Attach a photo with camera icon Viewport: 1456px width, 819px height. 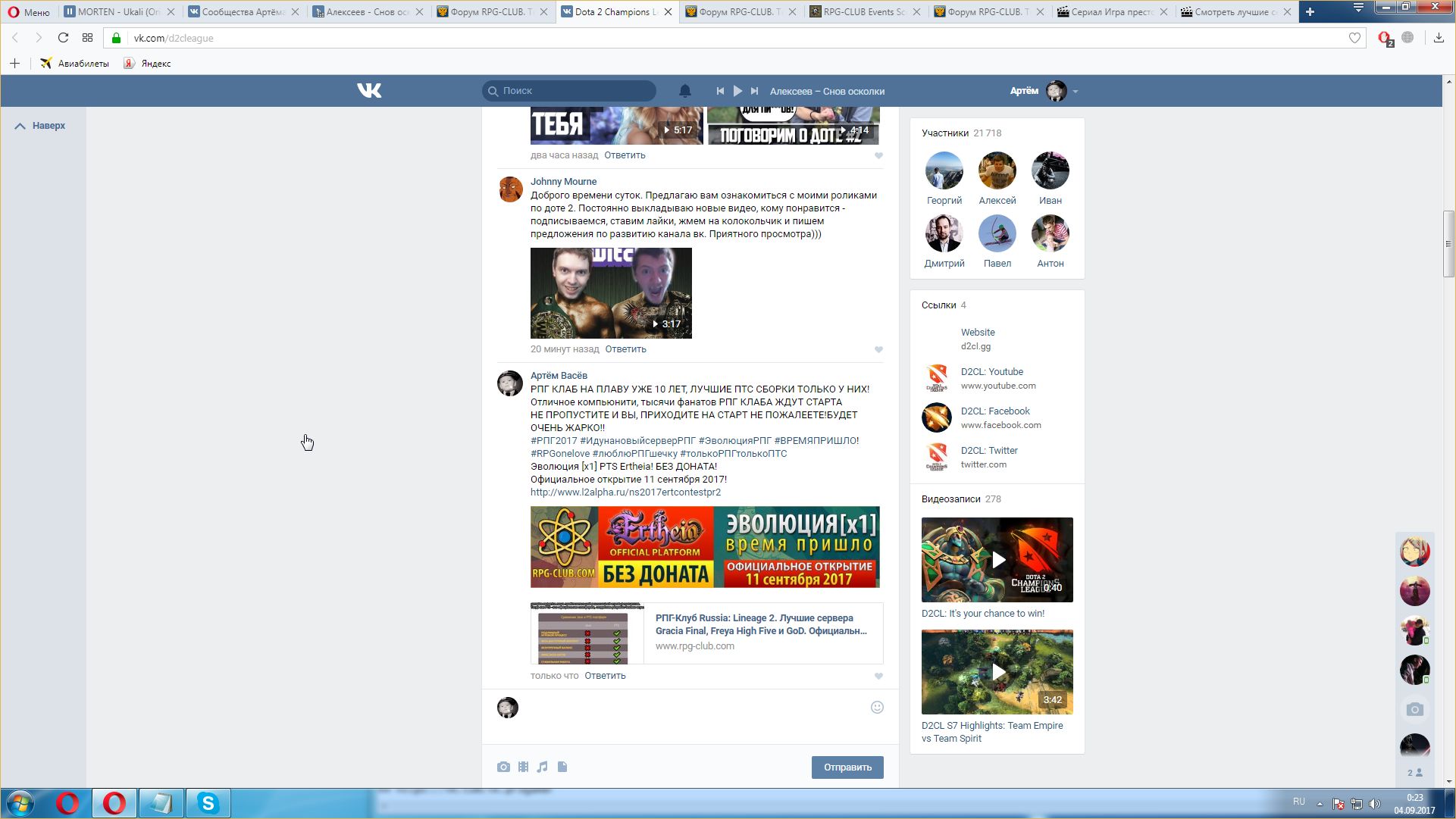click(x=503, y=767)
